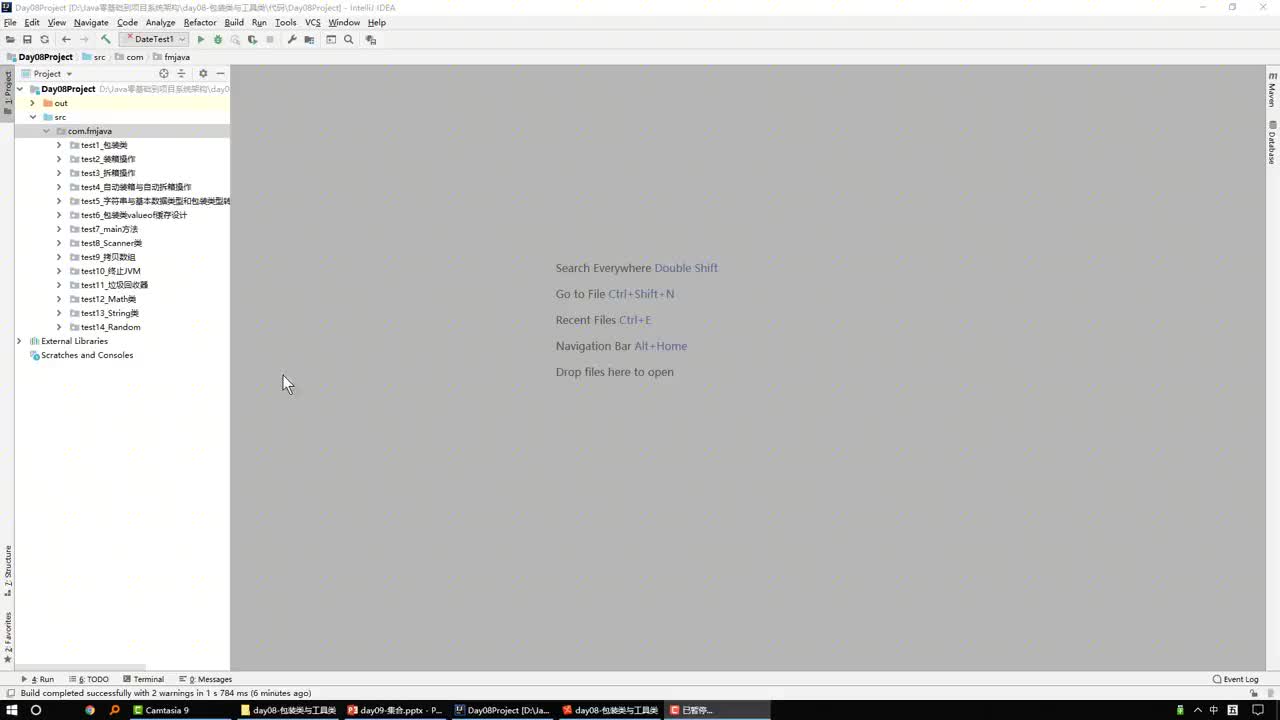
Task: Open Settings via the wrench icon
Action: (292, 40)
